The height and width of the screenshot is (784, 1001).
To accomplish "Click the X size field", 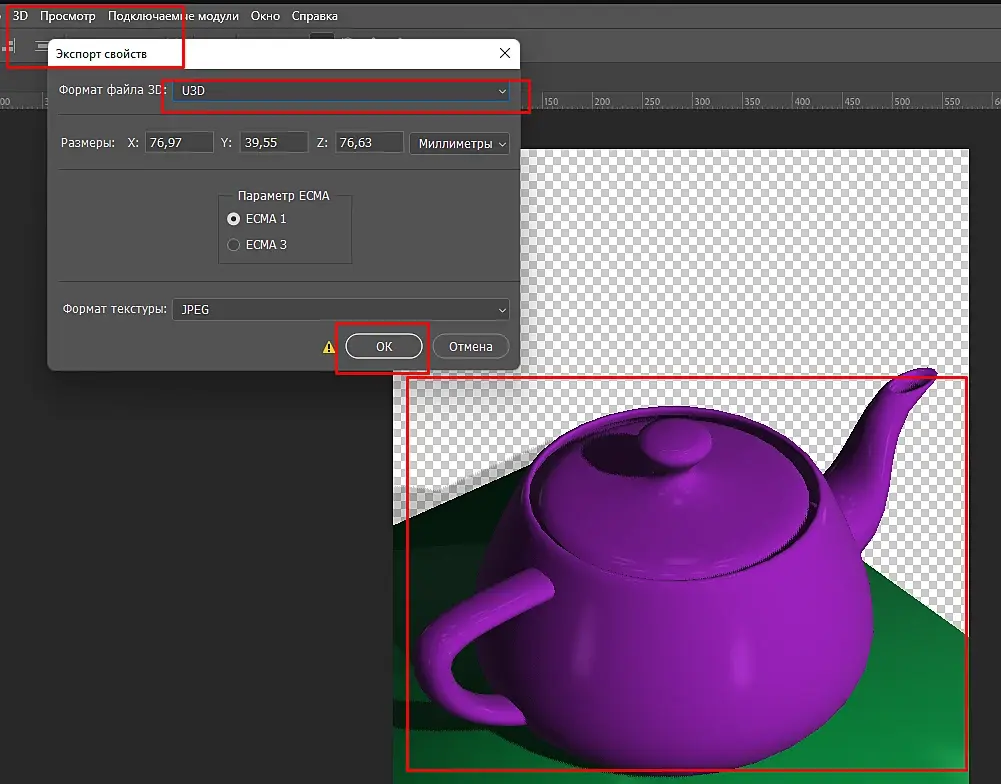I will [179, 143].
